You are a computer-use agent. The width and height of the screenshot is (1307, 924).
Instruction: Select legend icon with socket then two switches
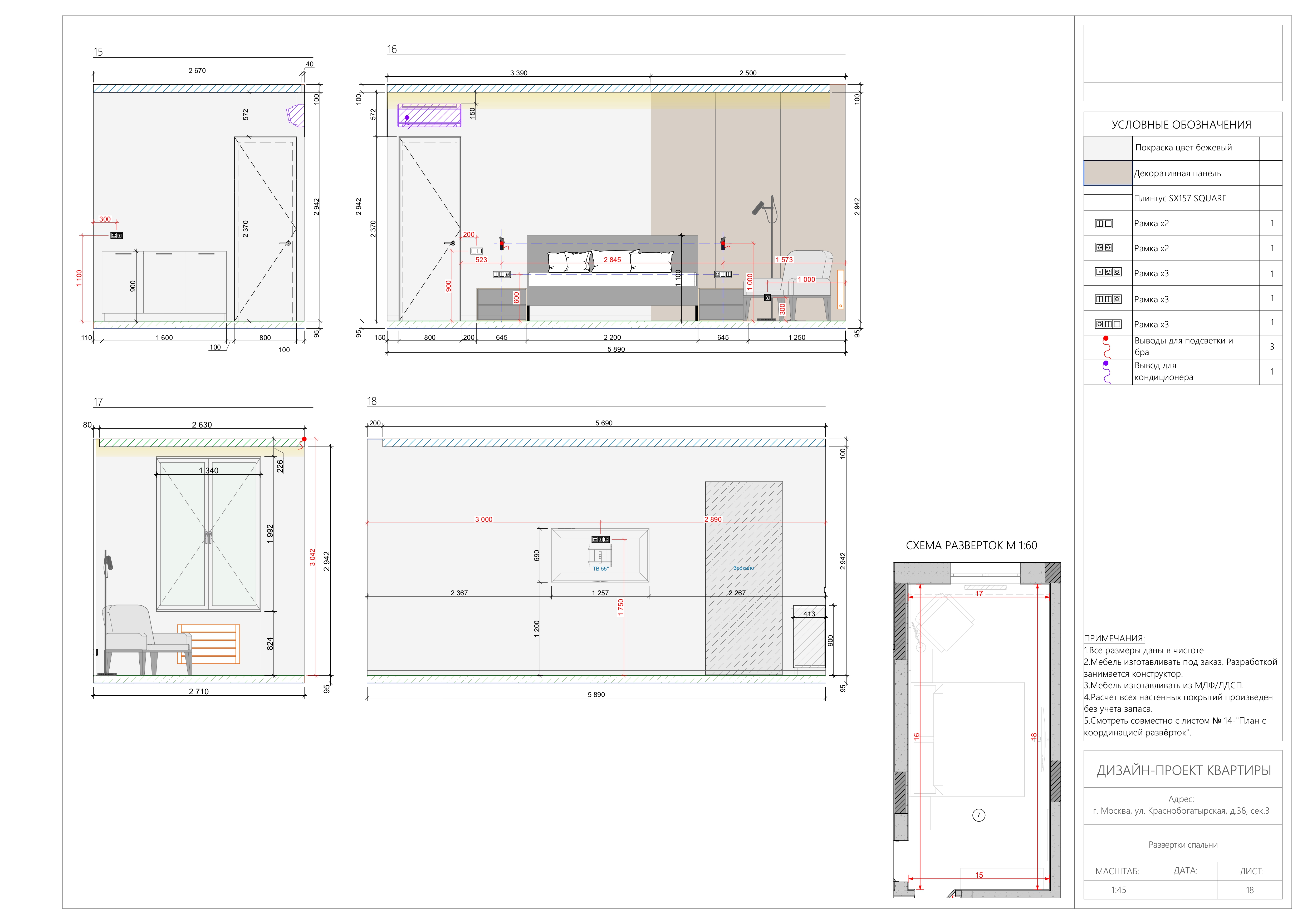pyautogui.click(x=1108, y=324)
